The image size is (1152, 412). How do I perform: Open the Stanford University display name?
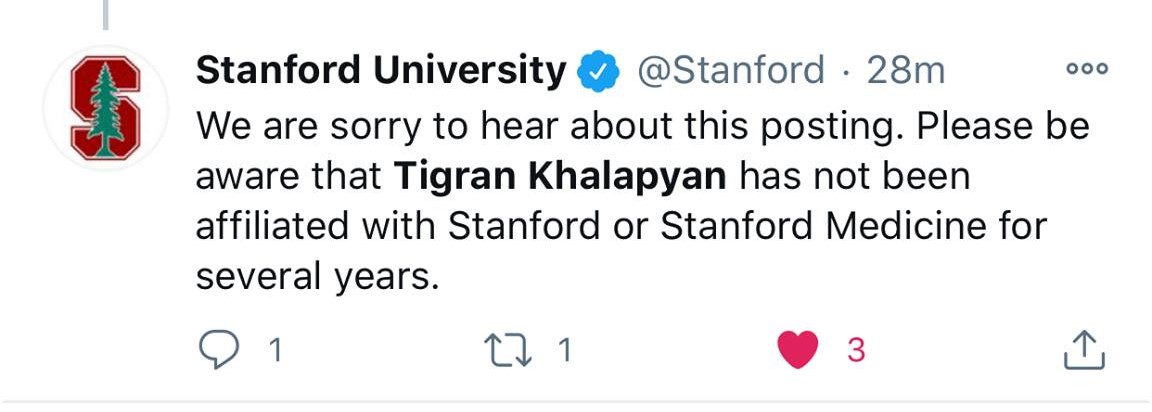click(381, 71)
